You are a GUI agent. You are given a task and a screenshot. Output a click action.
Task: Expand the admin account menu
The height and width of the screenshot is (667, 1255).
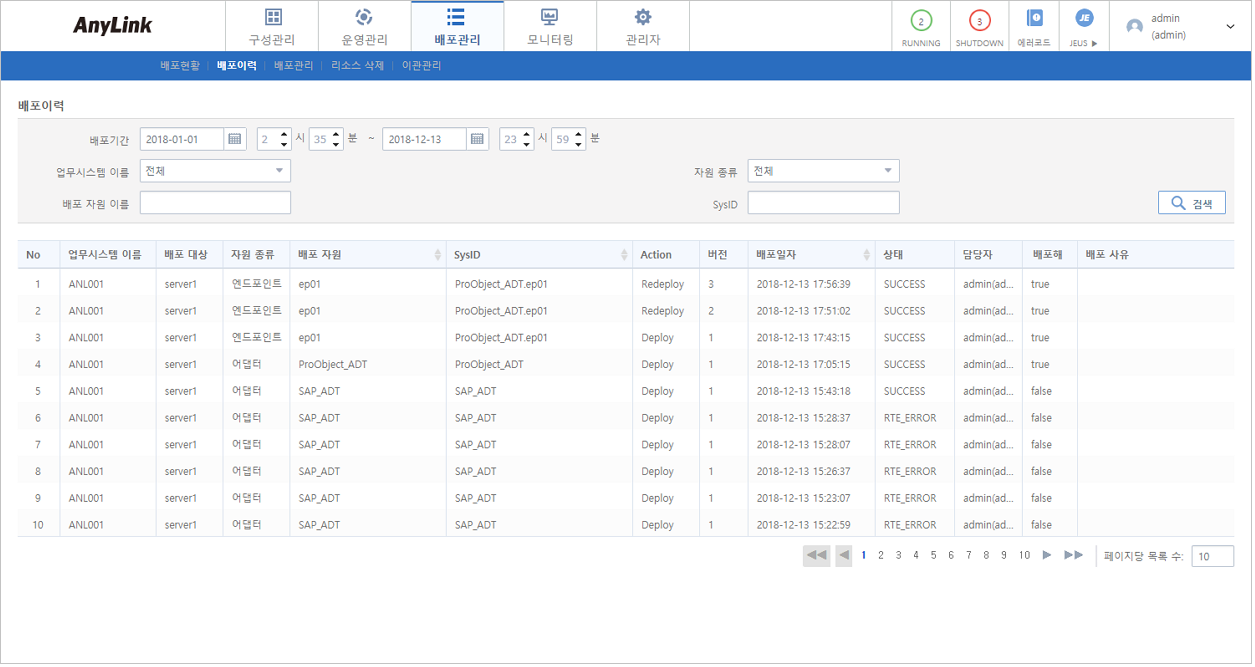click(x=1230, y=26)
